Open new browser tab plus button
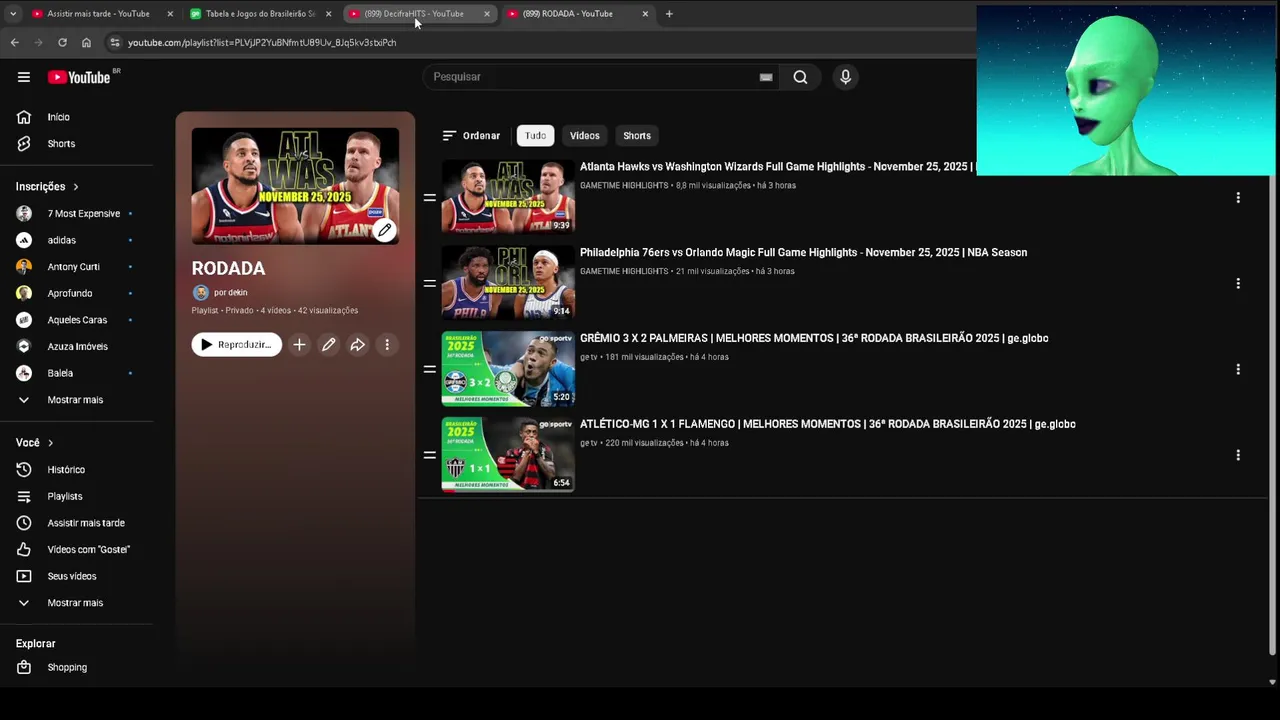 pyautogui.click(x=669, y=14)
